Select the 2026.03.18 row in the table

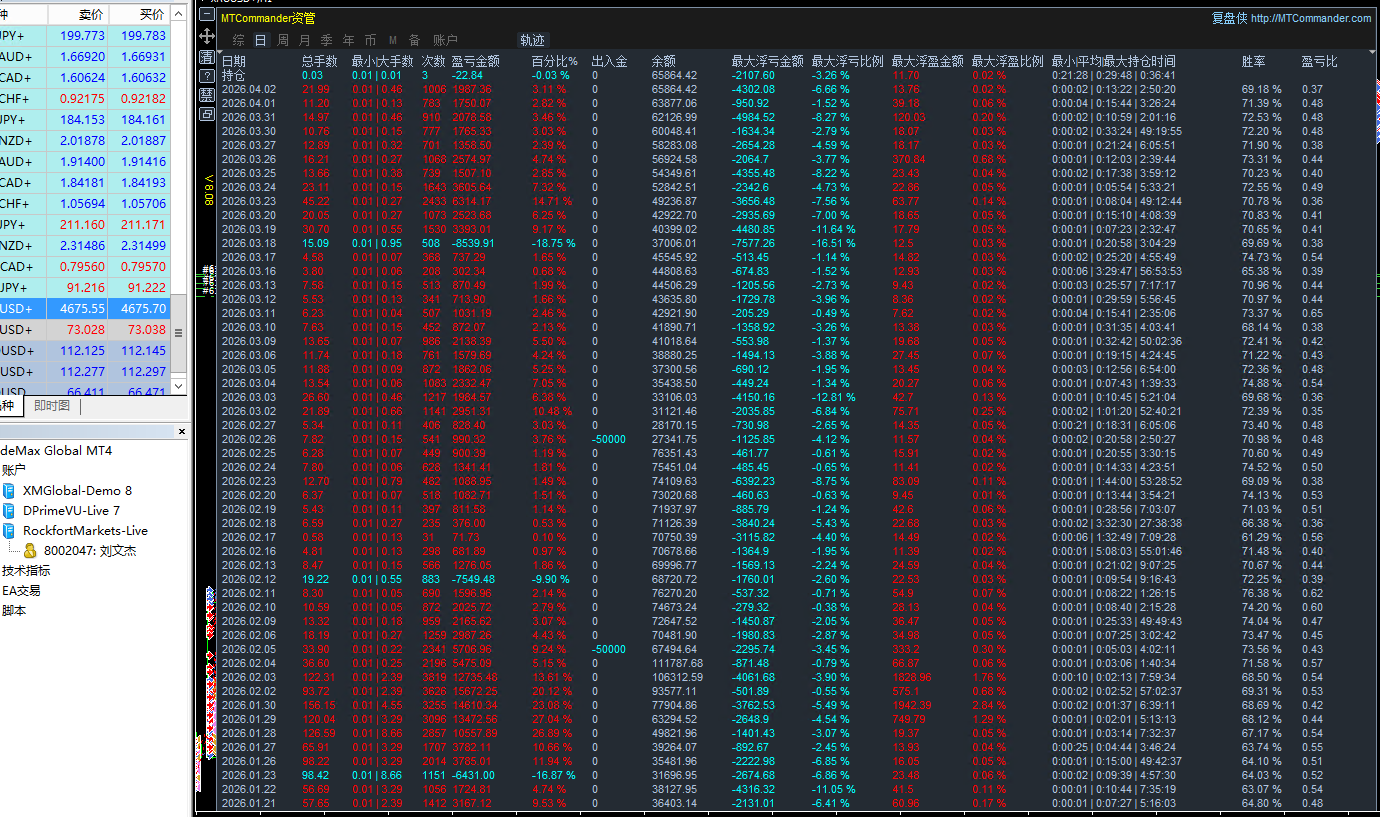[x=248, y=243]
